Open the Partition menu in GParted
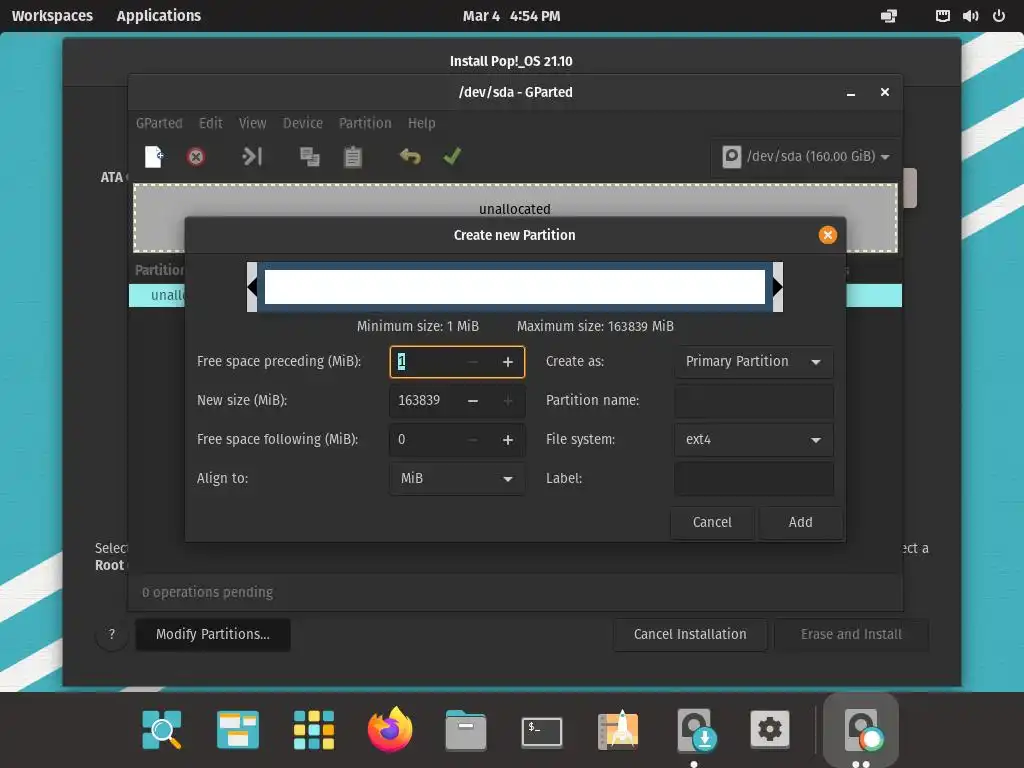The height and width of the screenshot is (768, 1024). [x=365, y=123]
